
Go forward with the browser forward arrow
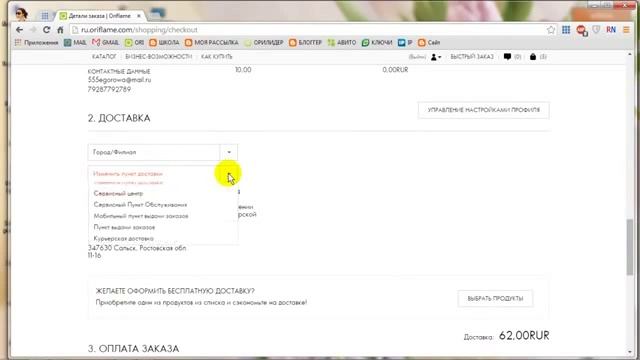click(33, 30)
